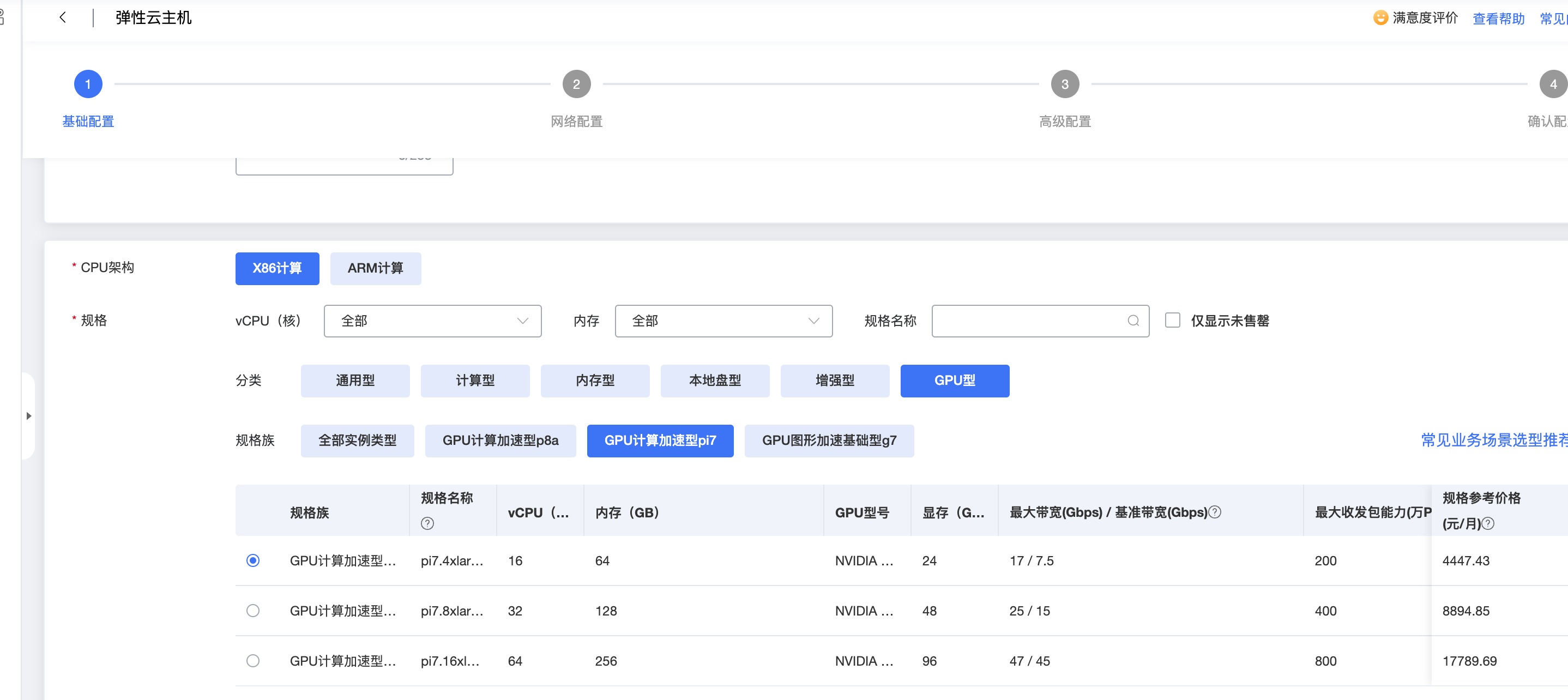Open the 查看帮助 link

1498,19
